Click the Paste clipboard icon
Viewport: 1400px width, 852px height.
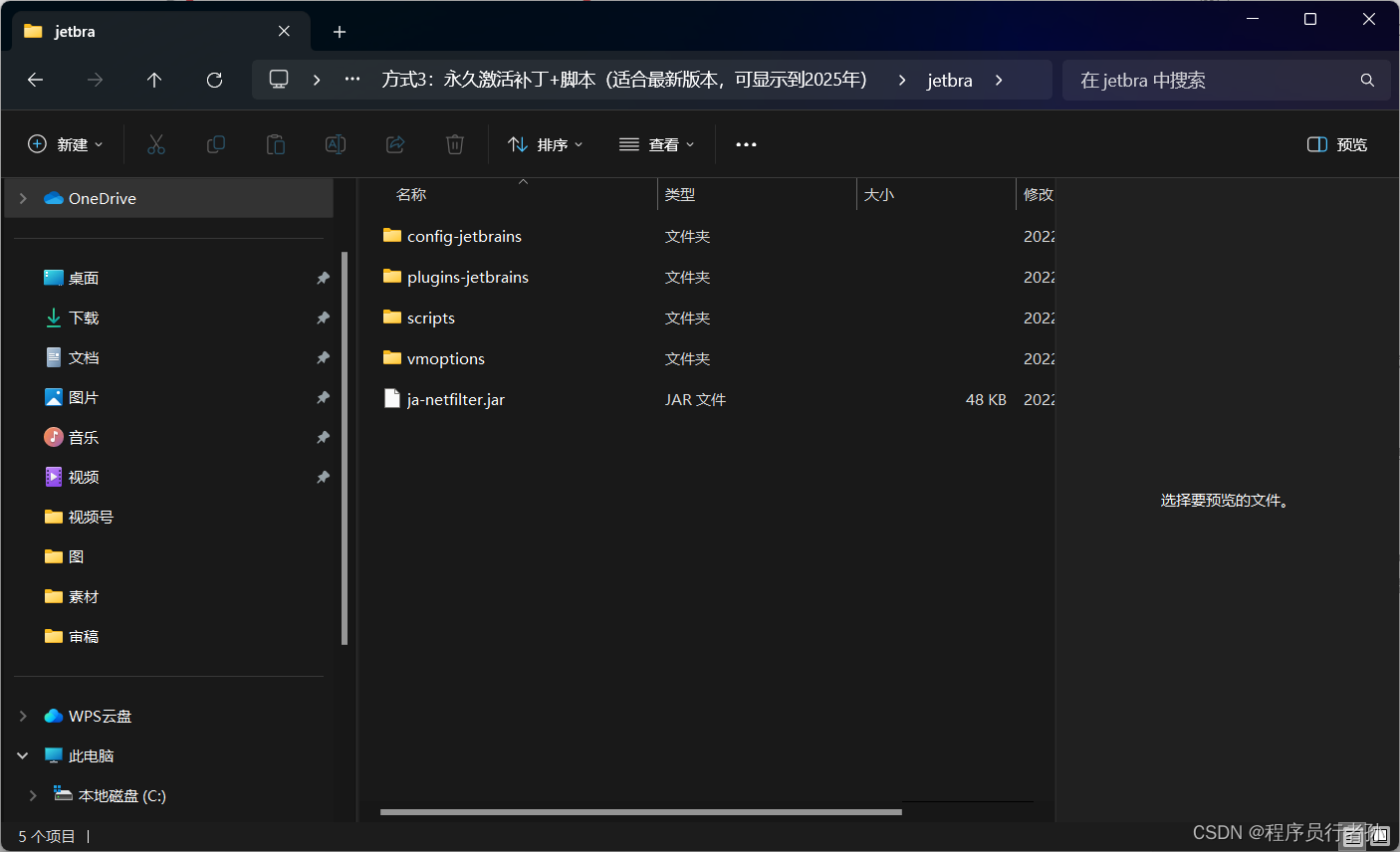pos(276,144)
